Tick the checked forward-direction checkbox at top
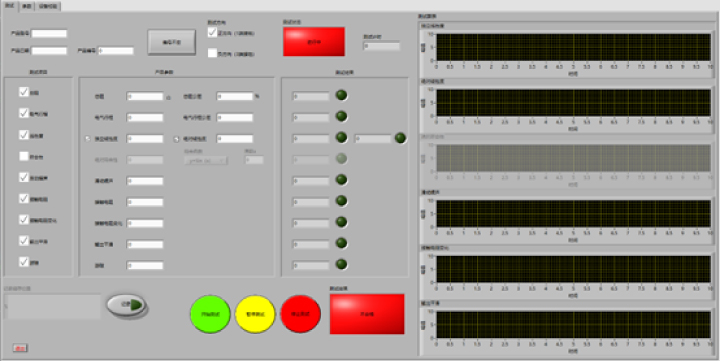The width and height of the screenshot is (720, 361). (x=212, y=33)
